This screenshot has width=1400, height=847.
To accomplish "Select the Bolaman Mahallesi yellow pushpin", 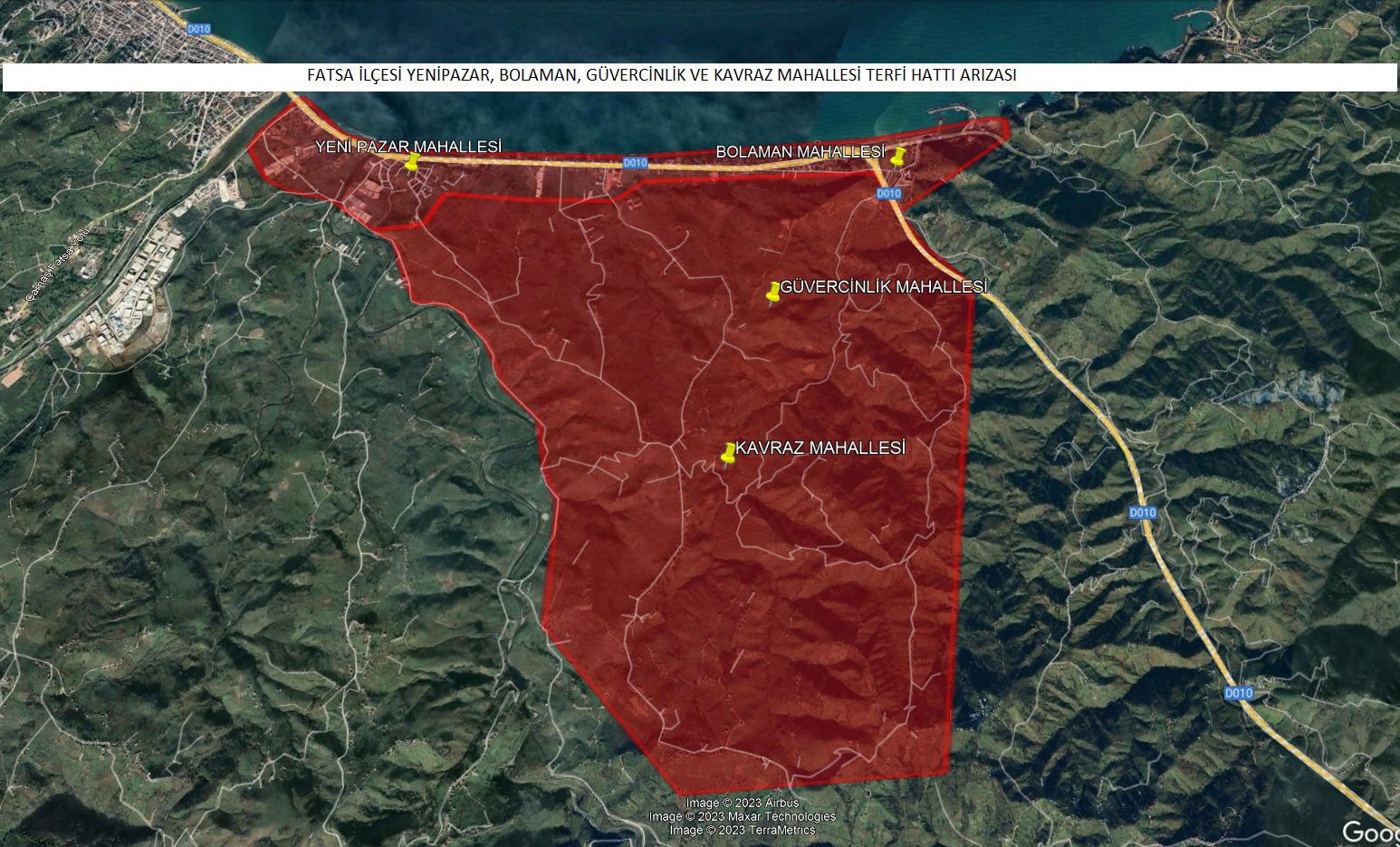I will click(x=898, y=156).
